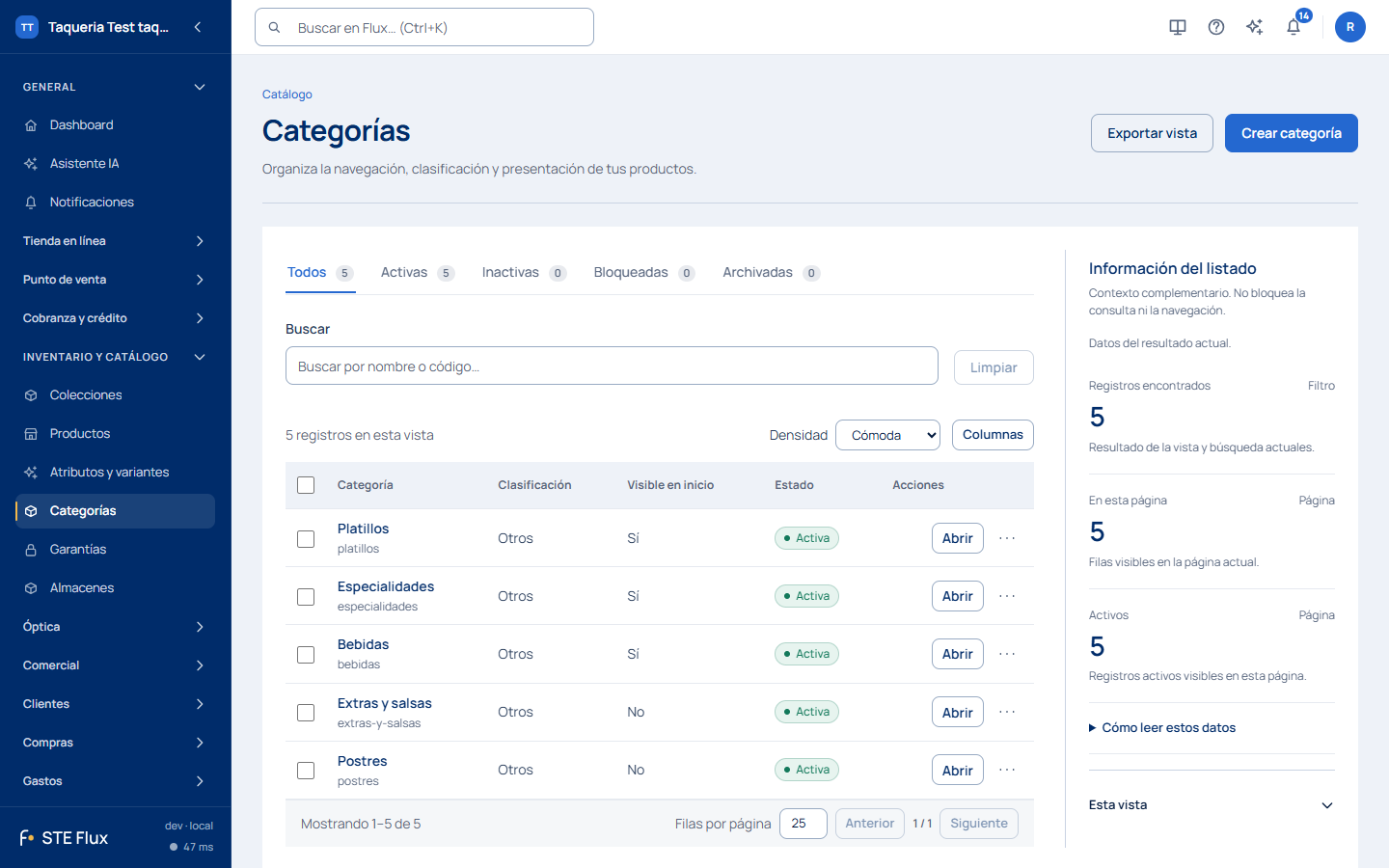Viewport: 1389px width, 868px height.
Task: Focus the Buscar por nombre o código field
Action: 612,366
